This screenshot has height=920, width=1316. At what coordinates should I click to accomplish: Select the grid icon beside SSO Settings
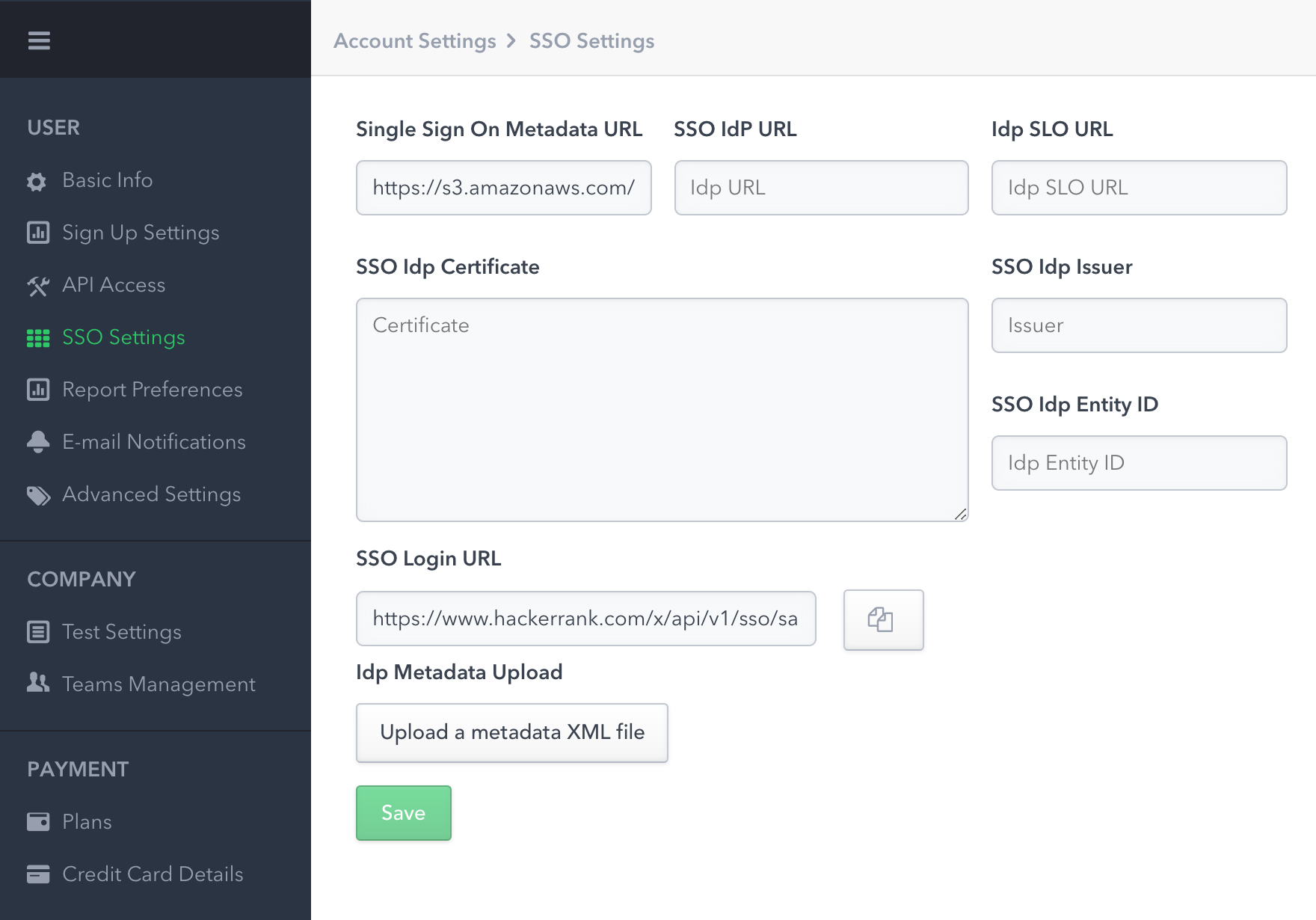(x=37, y=337)
